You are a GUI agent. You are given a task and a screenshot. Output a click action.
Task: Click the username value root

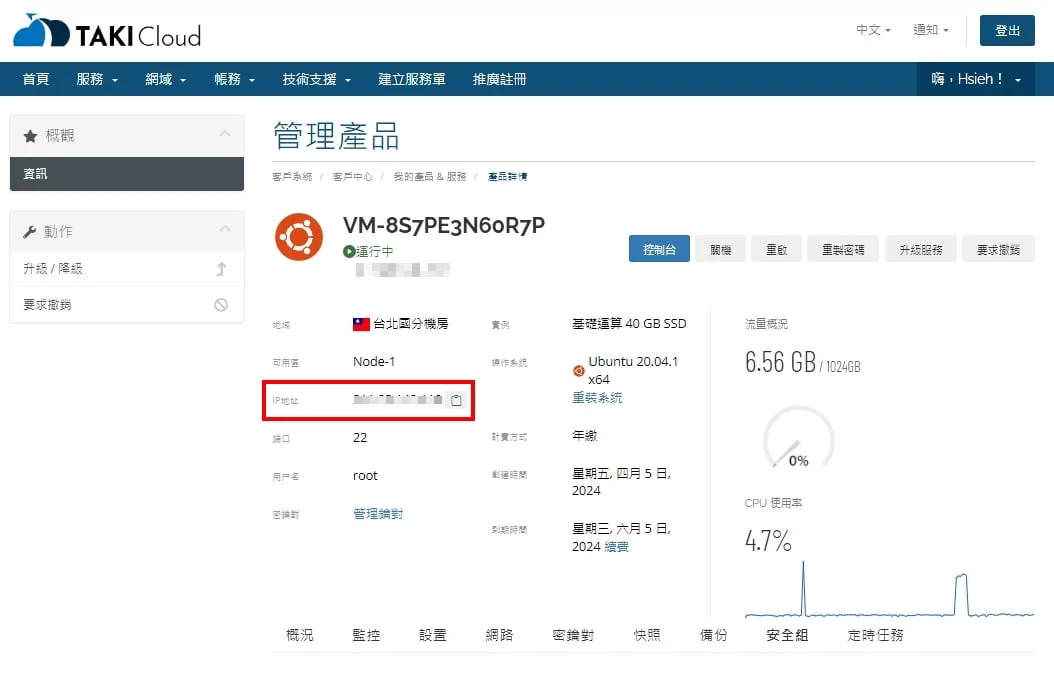tap(365, 476)
